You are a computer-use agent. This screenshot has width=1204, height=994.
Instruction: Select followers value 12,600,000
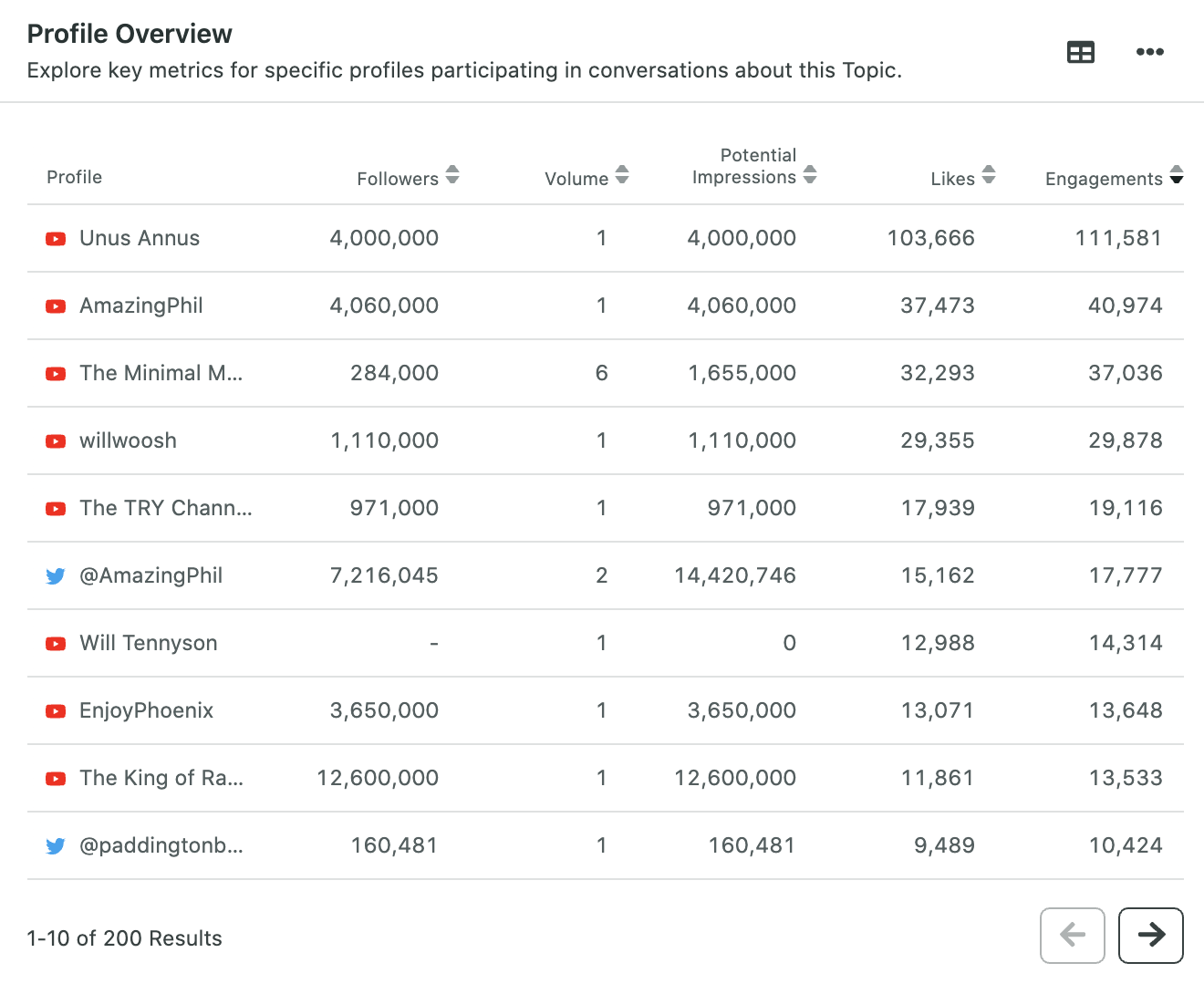(x=378, y=778)
